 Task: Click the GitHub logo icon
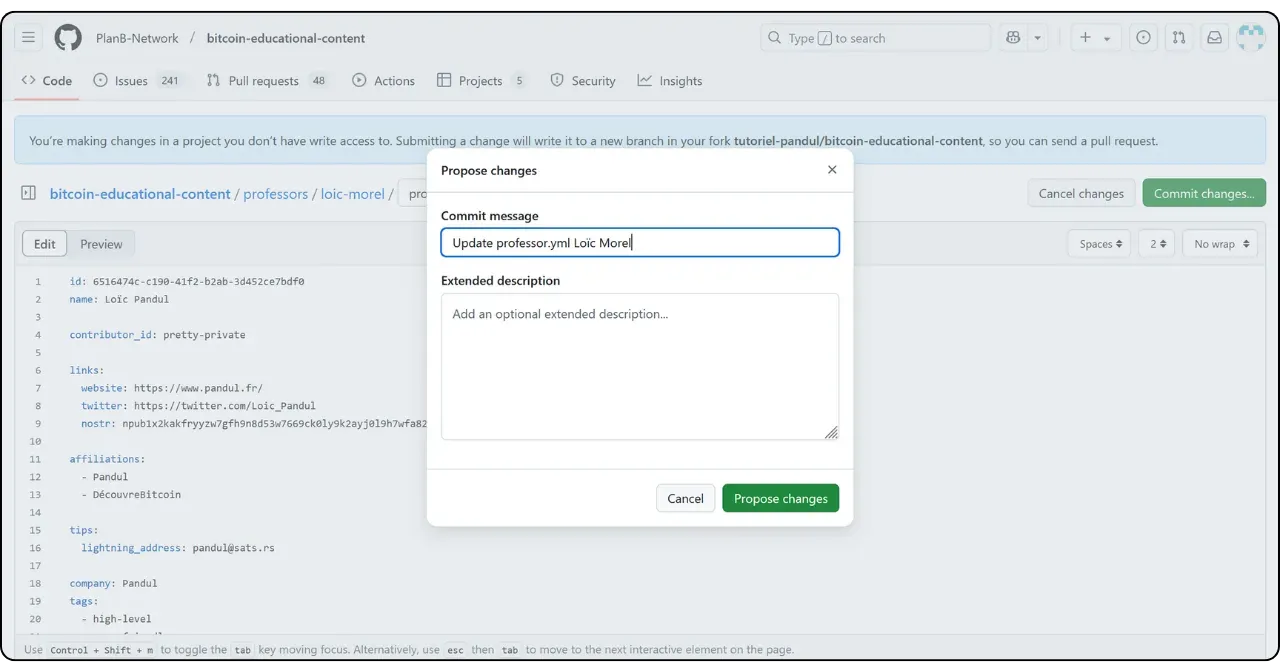coord(68,38)
